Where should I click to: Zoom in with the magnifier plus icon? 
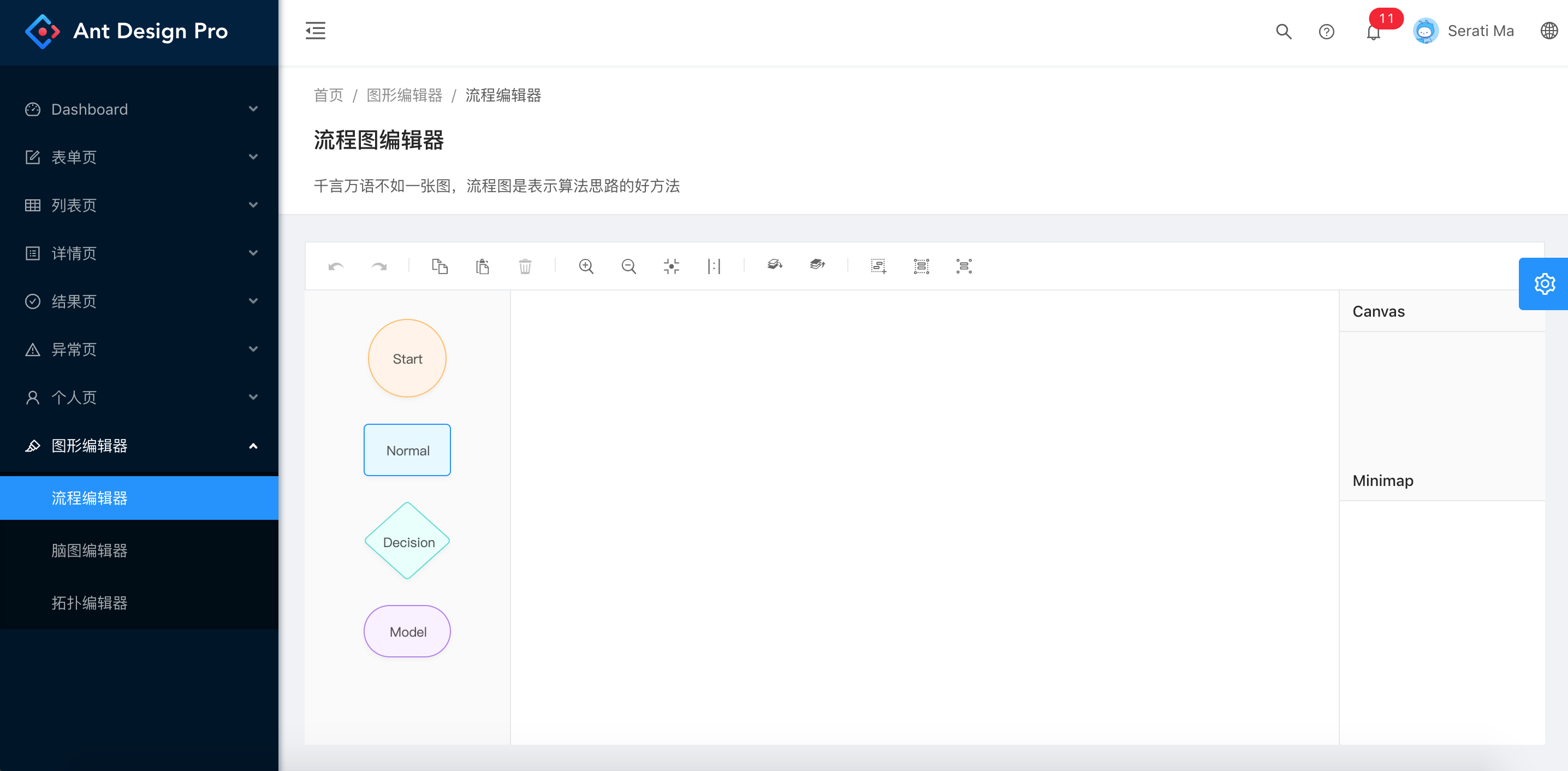tap(586, 266)
